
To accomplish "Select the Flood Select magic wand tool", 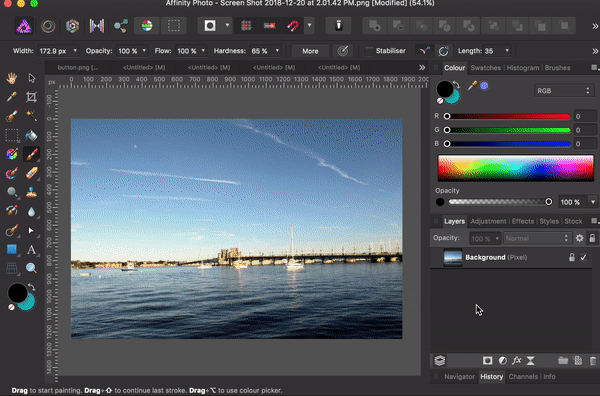I will 31,116.
